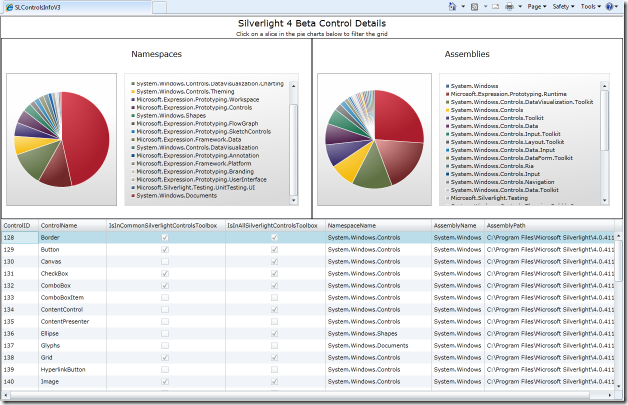Click the bright red slice in Assemblies pie
The height and width of the screenshot is (405, 628).
[x=397, y=116]
